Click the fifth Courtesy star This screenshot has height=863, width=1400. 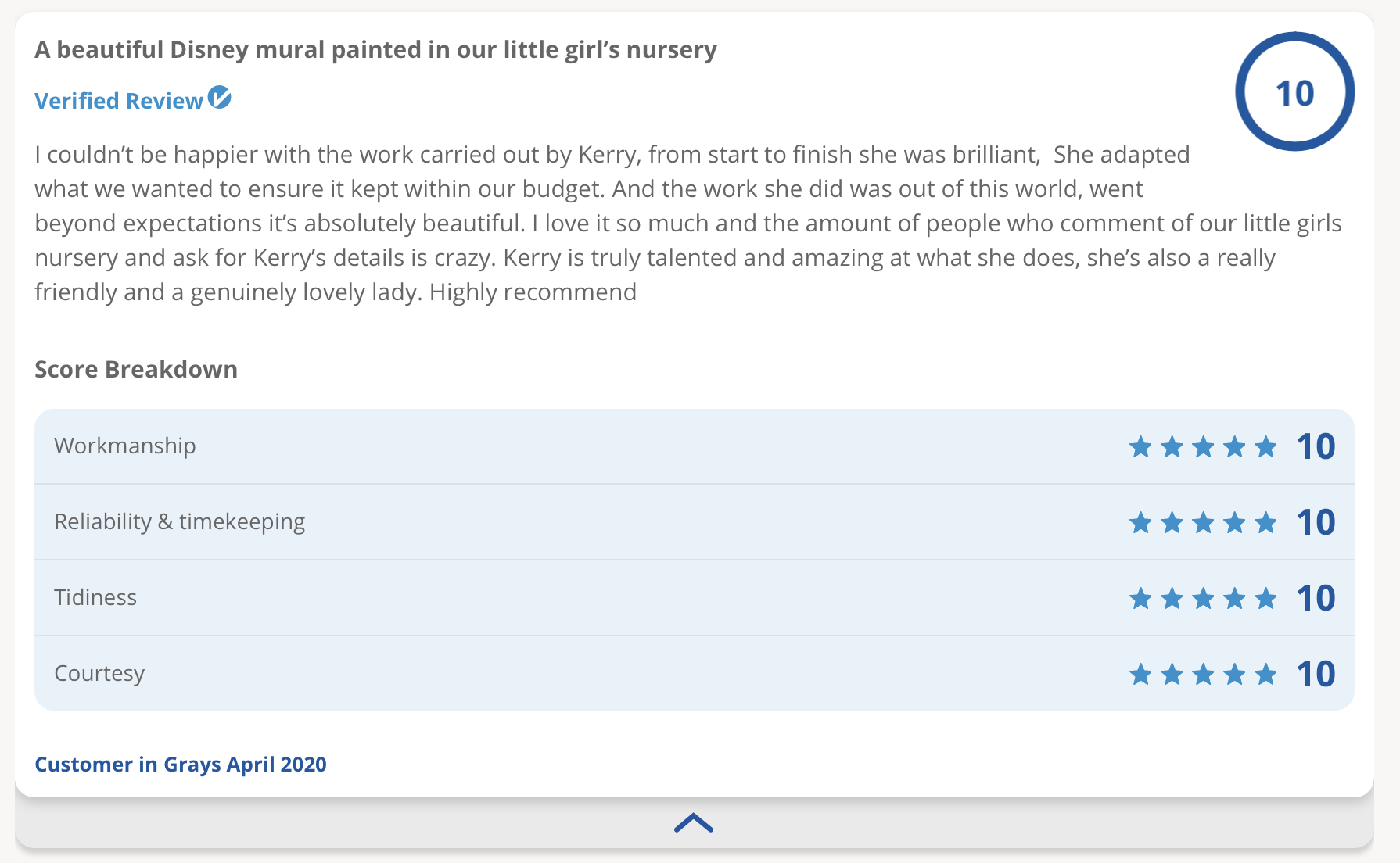pos(1265,674)
